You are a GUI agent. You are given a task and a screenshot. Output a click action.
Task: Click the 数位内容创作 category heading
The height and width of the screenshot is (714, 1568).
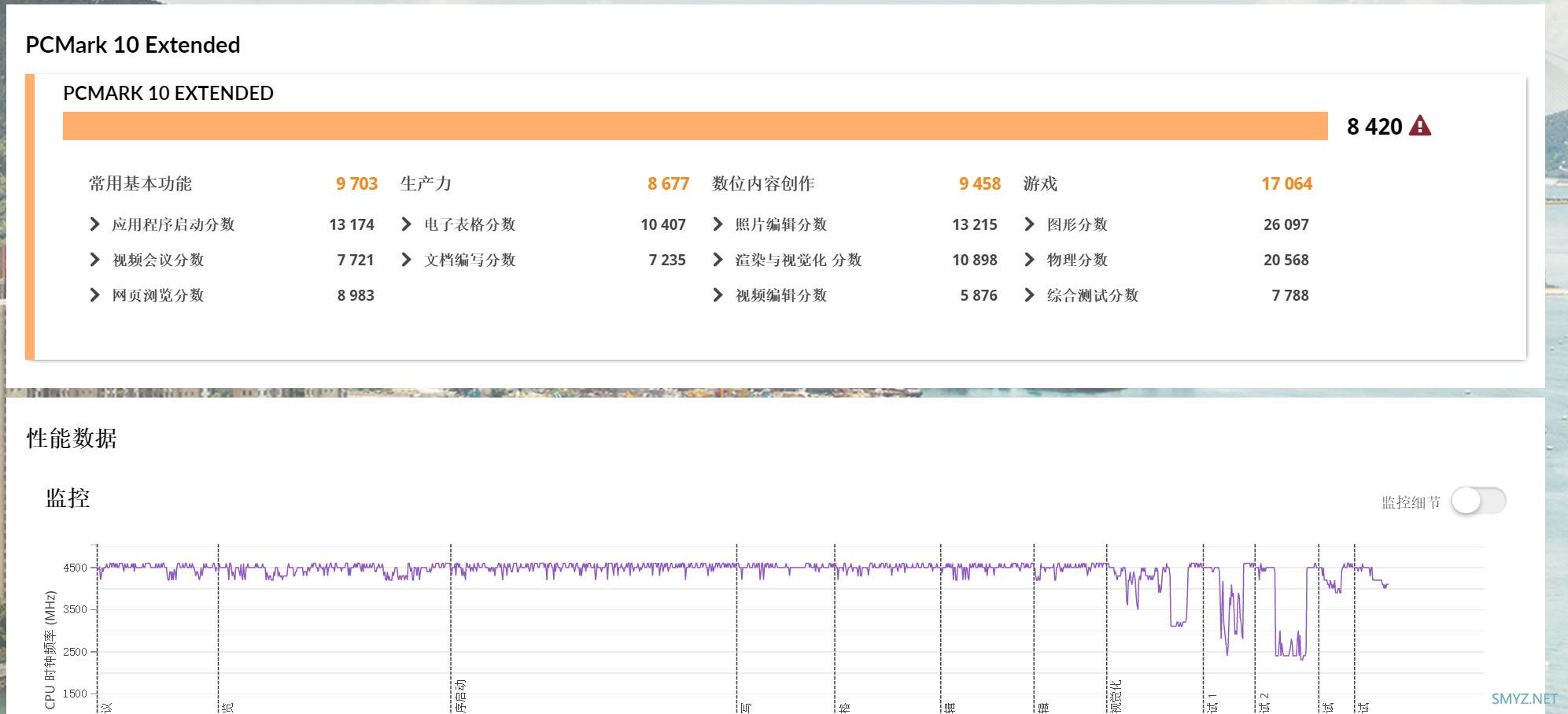(763, 183)
